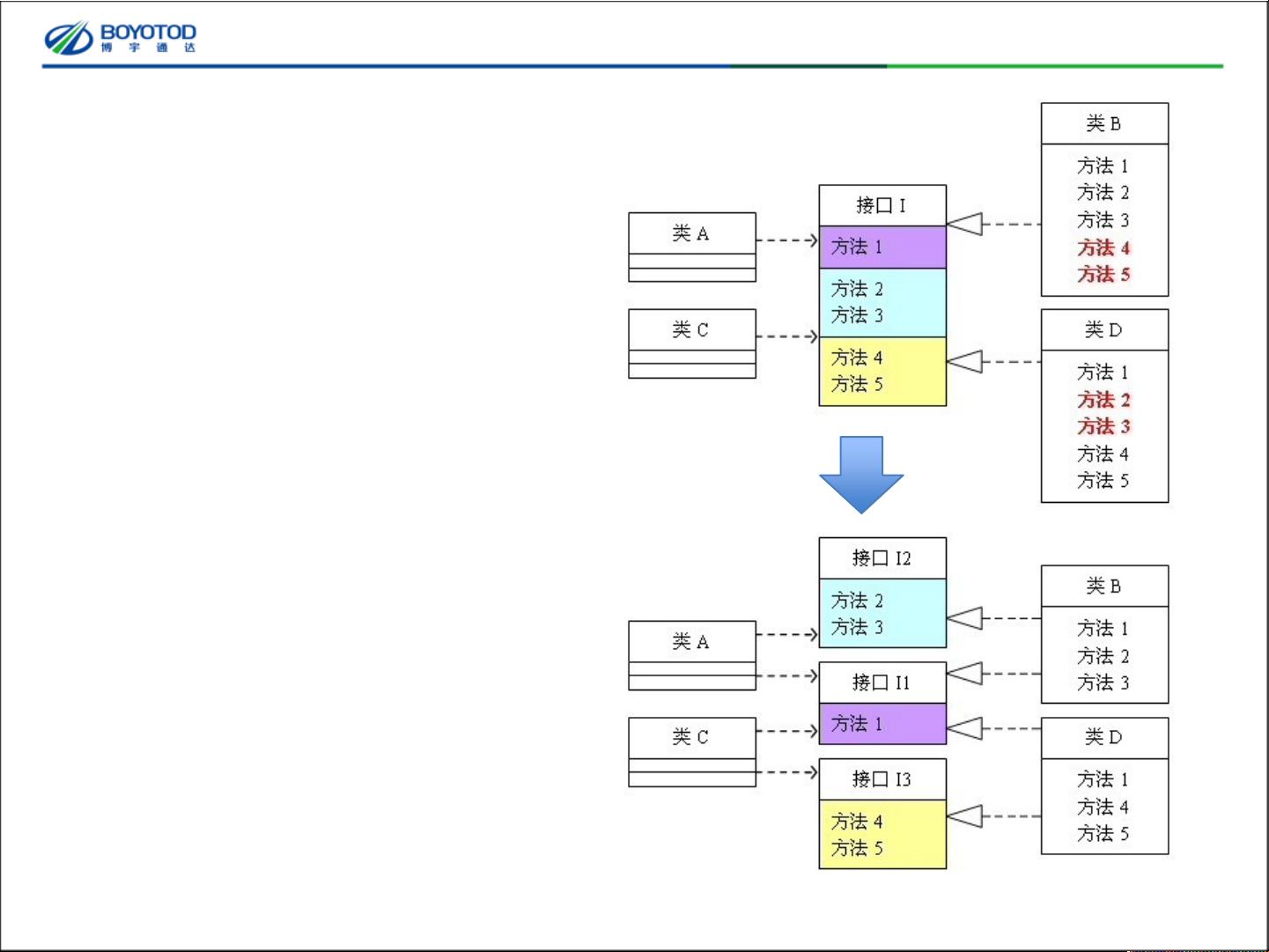
Task: Click the yellow 方法 4/方法 5 block in 接口 I
Action: click(882, 371)
